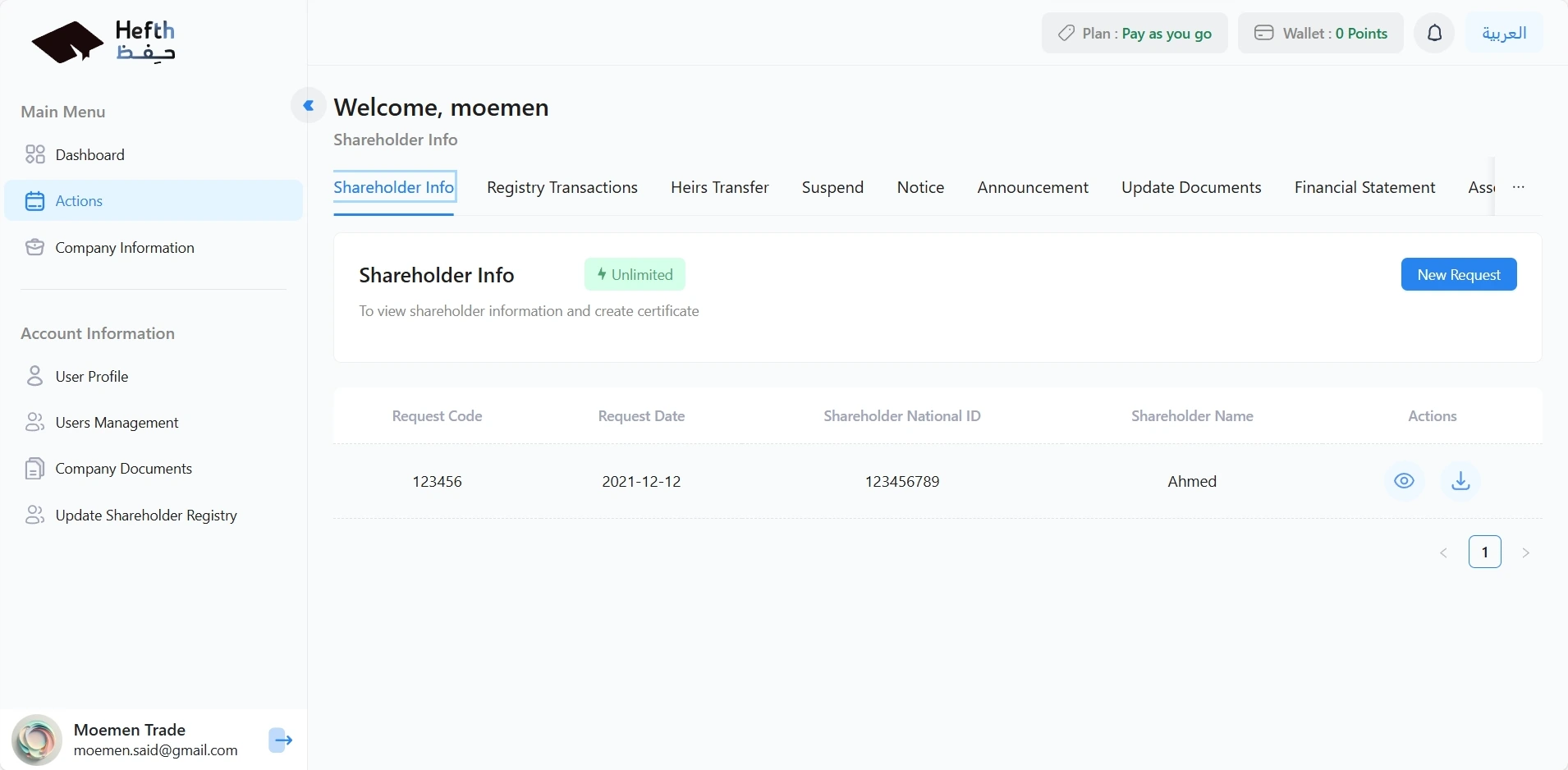Open the tabs overflow ellipsis menu
Viewport: 1568px width, 770px height.
coord(1519,187)
